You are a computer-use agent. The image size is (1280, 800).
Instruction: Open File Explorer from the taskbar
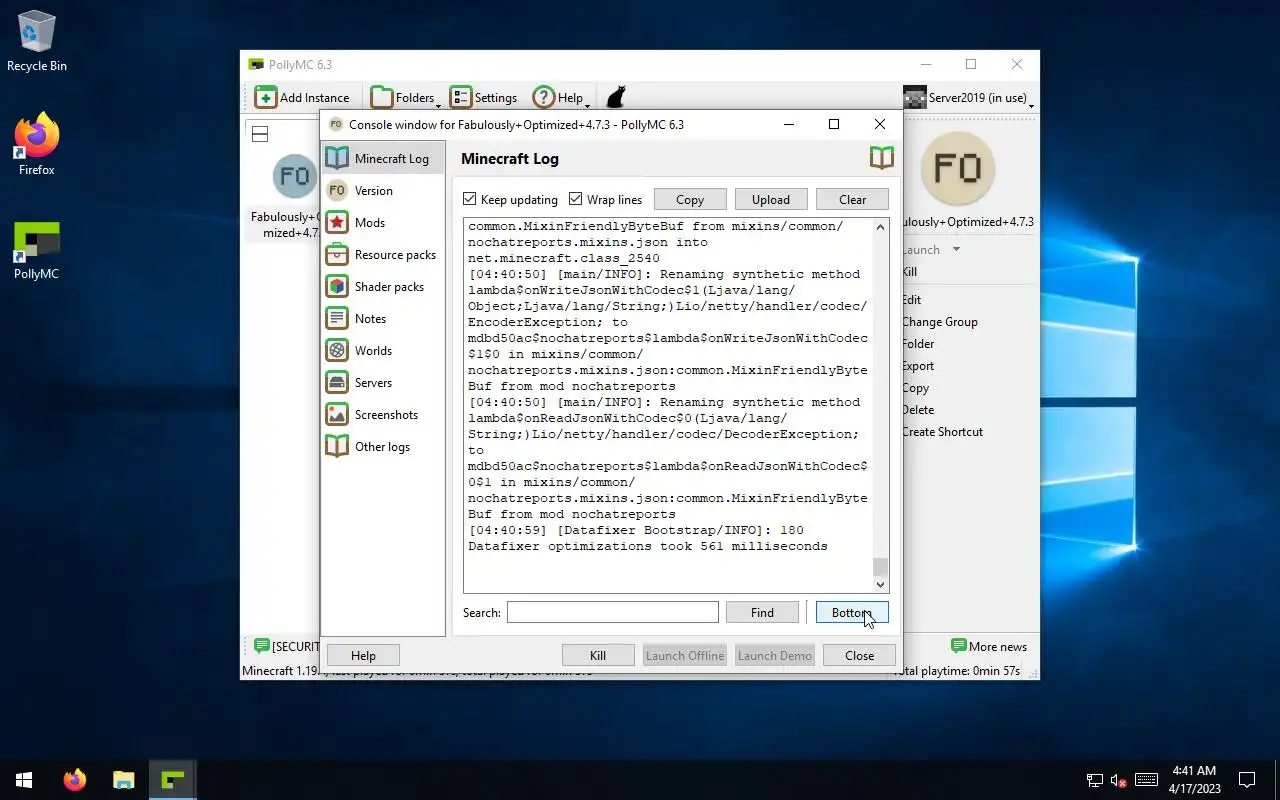tap(123, 780)
